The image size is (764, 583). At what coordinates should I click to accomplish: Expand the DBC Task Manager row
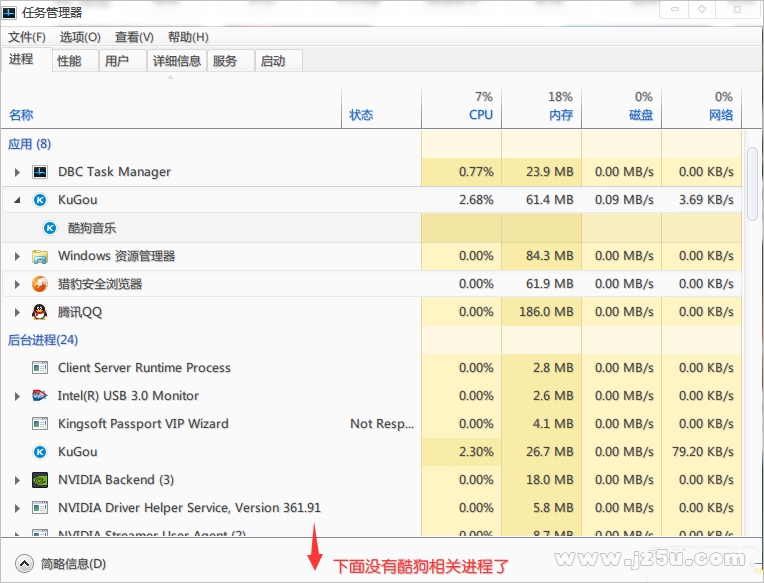tap(17, 172)
